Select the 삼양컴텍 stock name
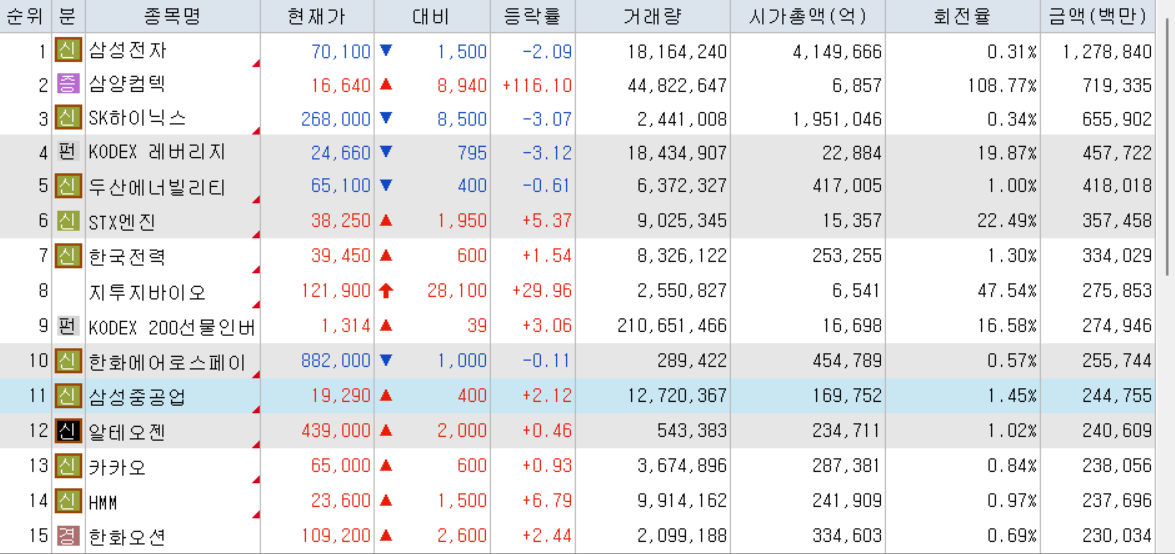This screenshot has width=1175, height=554. pos(128,85)
